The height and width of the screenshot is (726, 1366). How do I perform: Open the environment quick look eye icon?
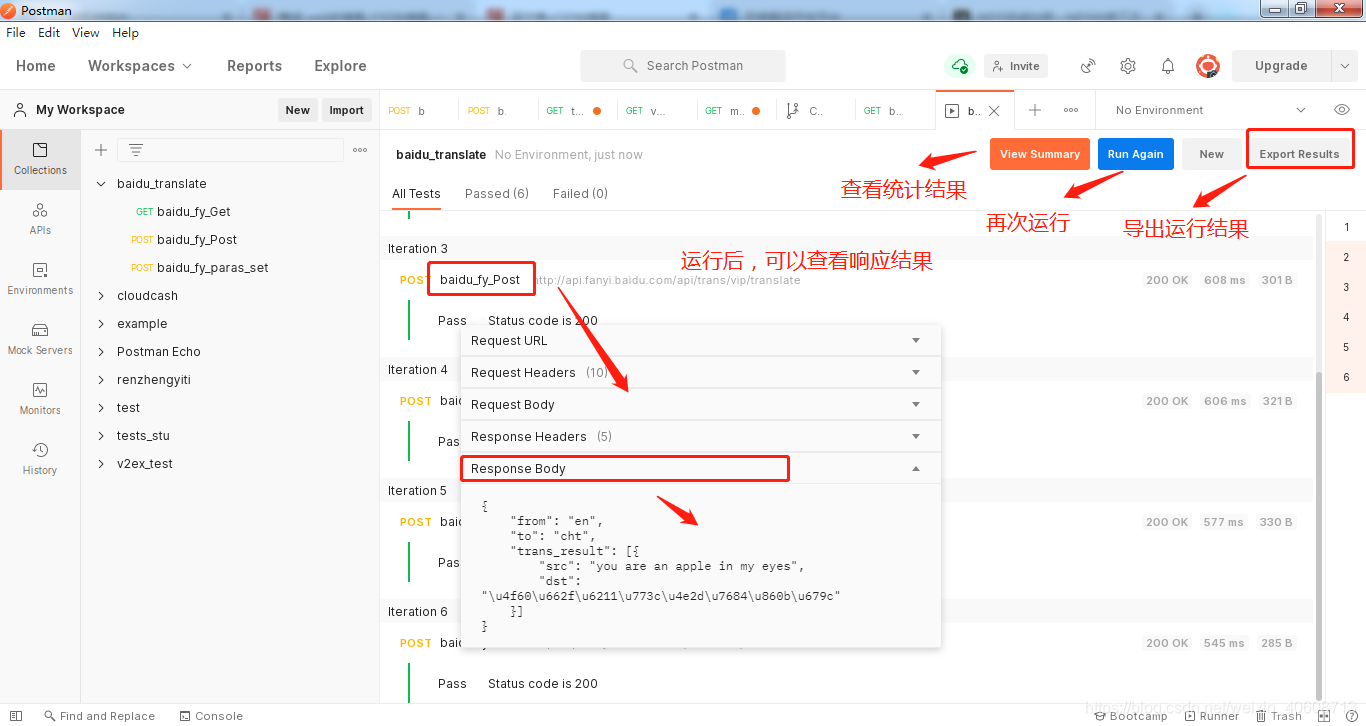(x=1342, y=110)
